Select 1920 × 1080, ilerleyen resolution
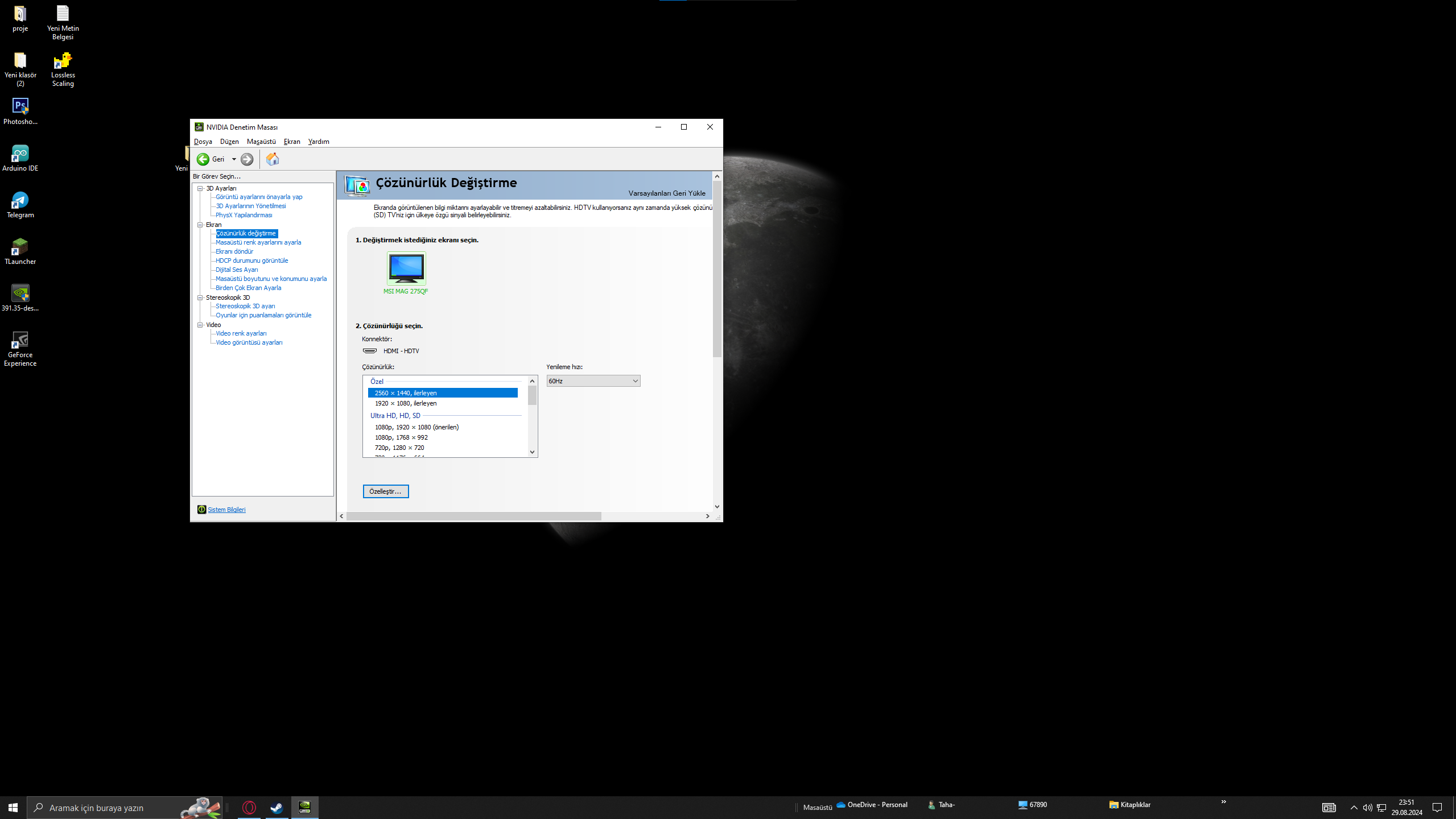Viewport: 1456px width, 819px height. (406, 403)
